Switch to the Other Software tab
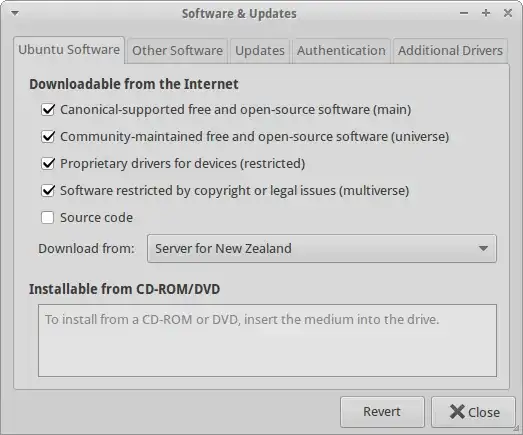523x435 pixels. (177, 51)
